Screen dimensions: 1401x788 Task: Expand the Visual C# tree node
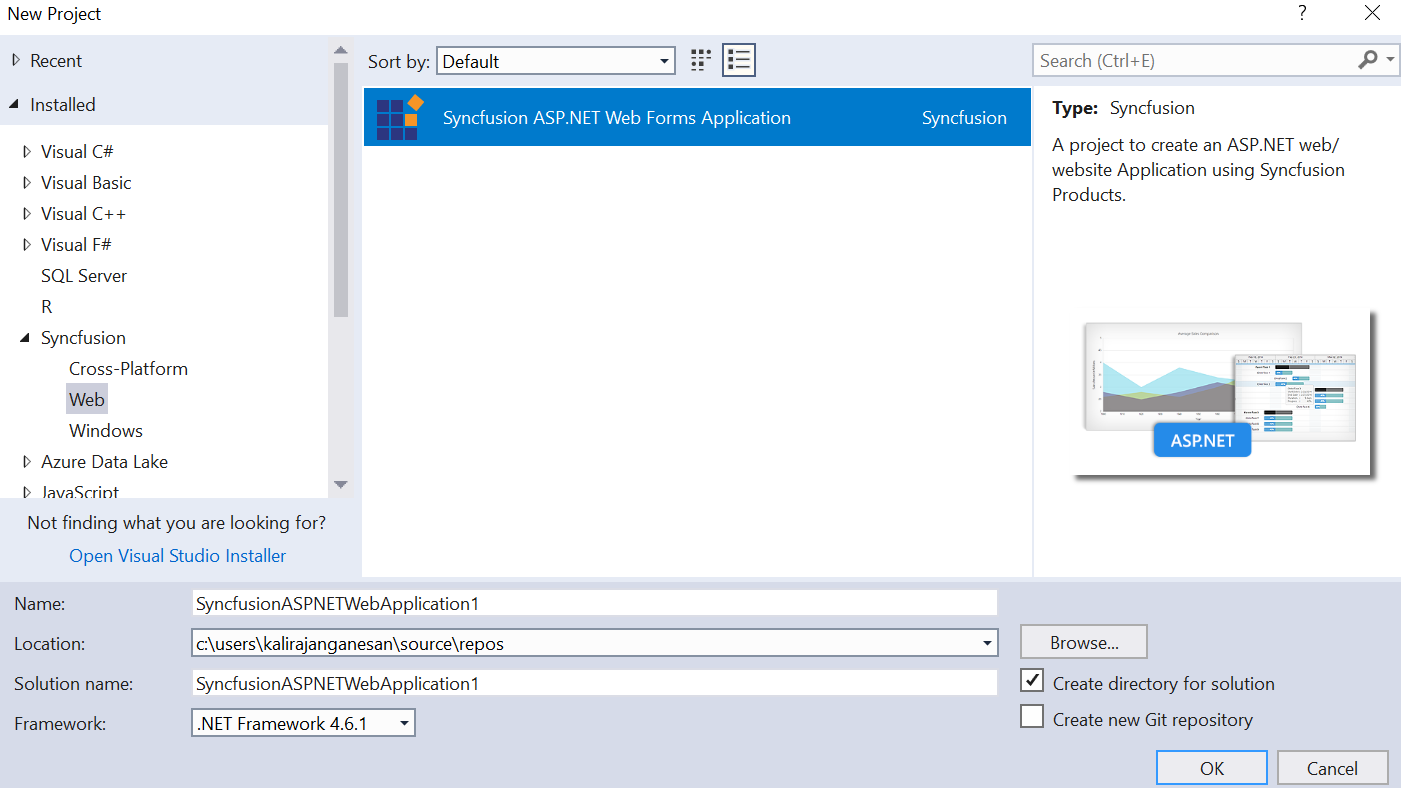pos(27,152)
